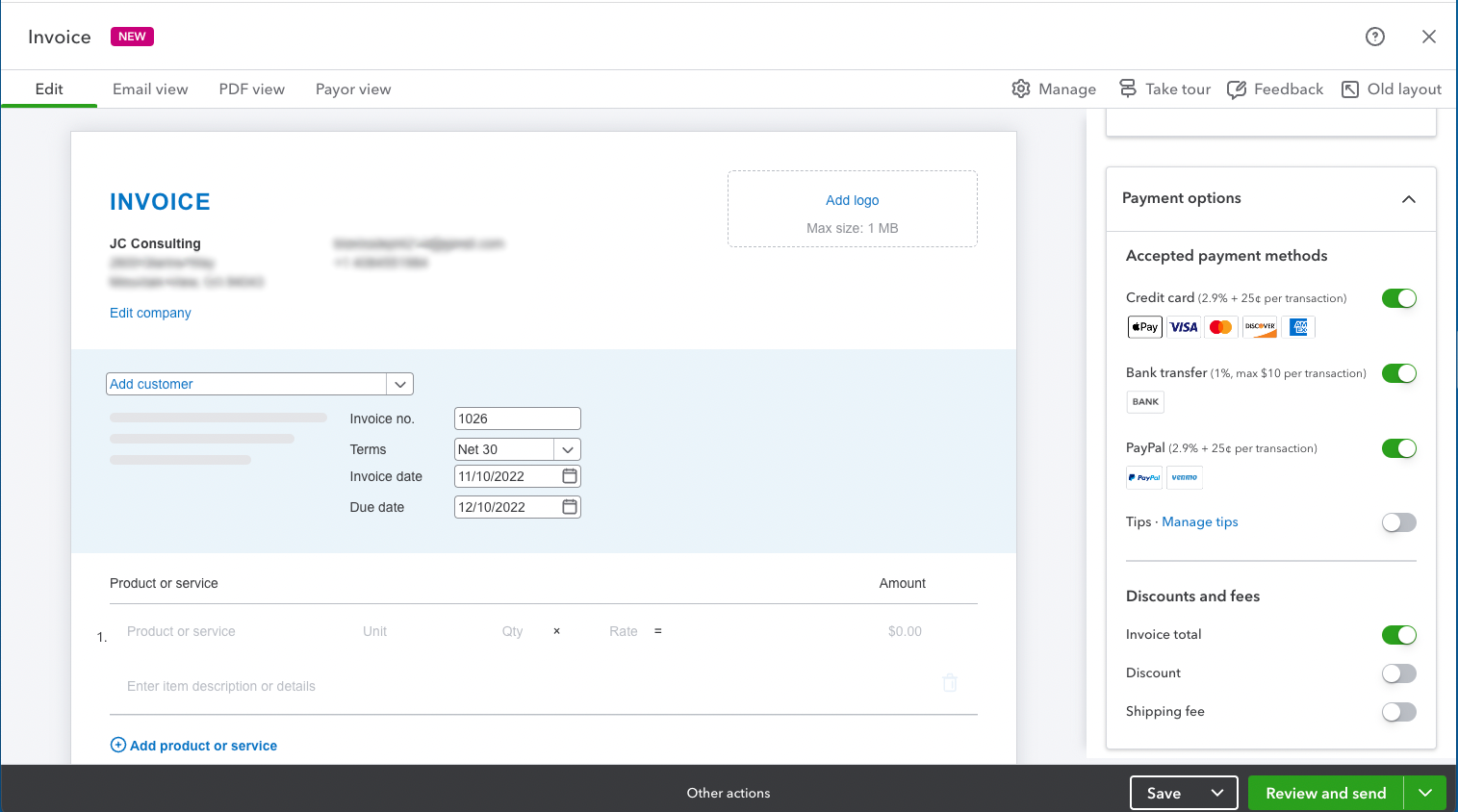Open the Add customer dropdown
This screenshot has width=1458, height=812.
(x=399, y=383)
